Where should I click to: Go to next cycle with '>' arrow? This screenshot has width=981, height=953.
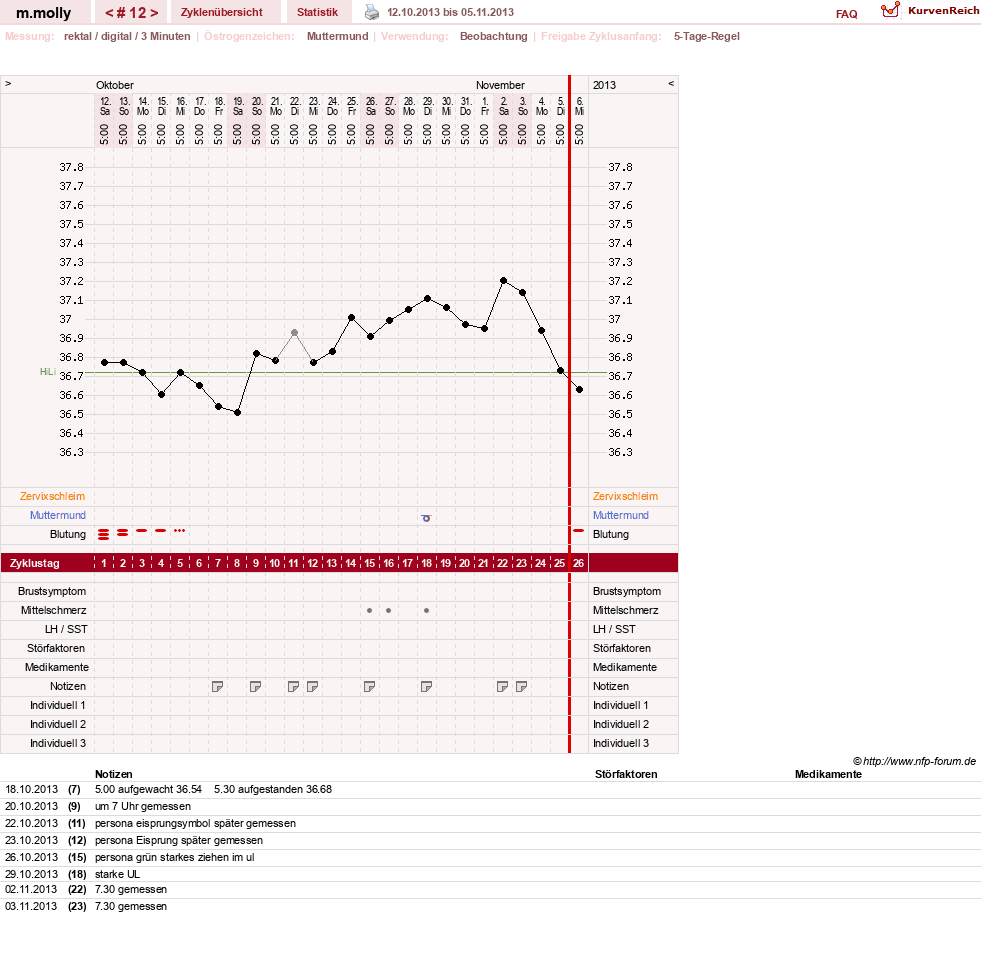[x=154, y=13]
